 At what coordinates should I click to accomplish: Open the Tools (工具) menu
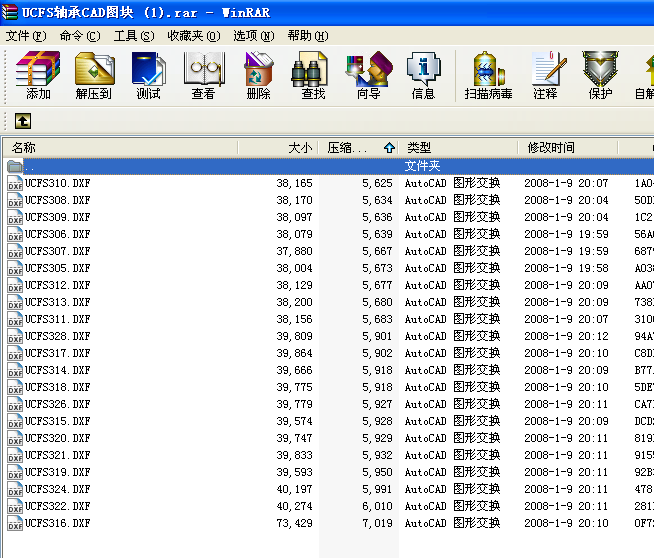(134, 36)
